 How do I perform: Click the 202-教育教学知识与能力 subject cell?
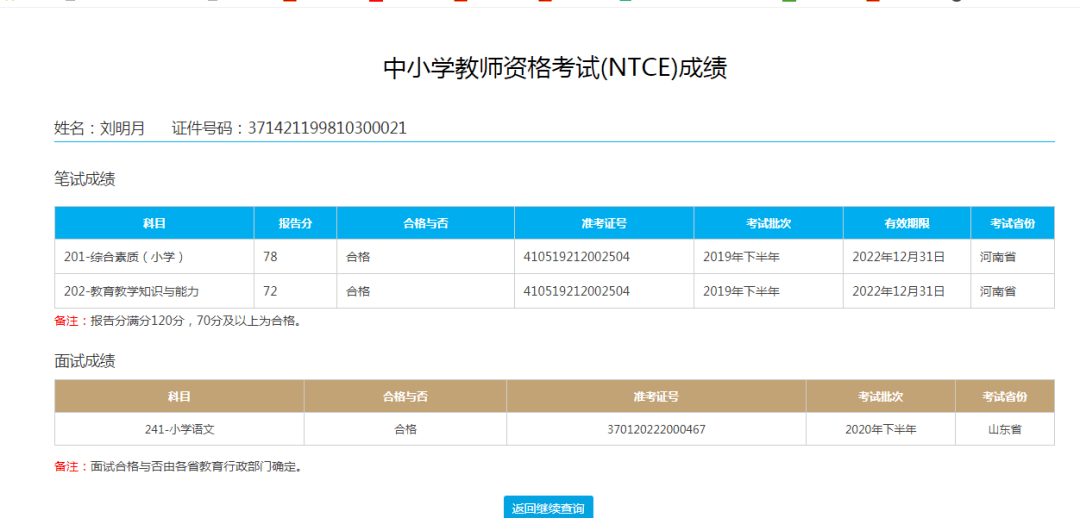coord(154,291)
